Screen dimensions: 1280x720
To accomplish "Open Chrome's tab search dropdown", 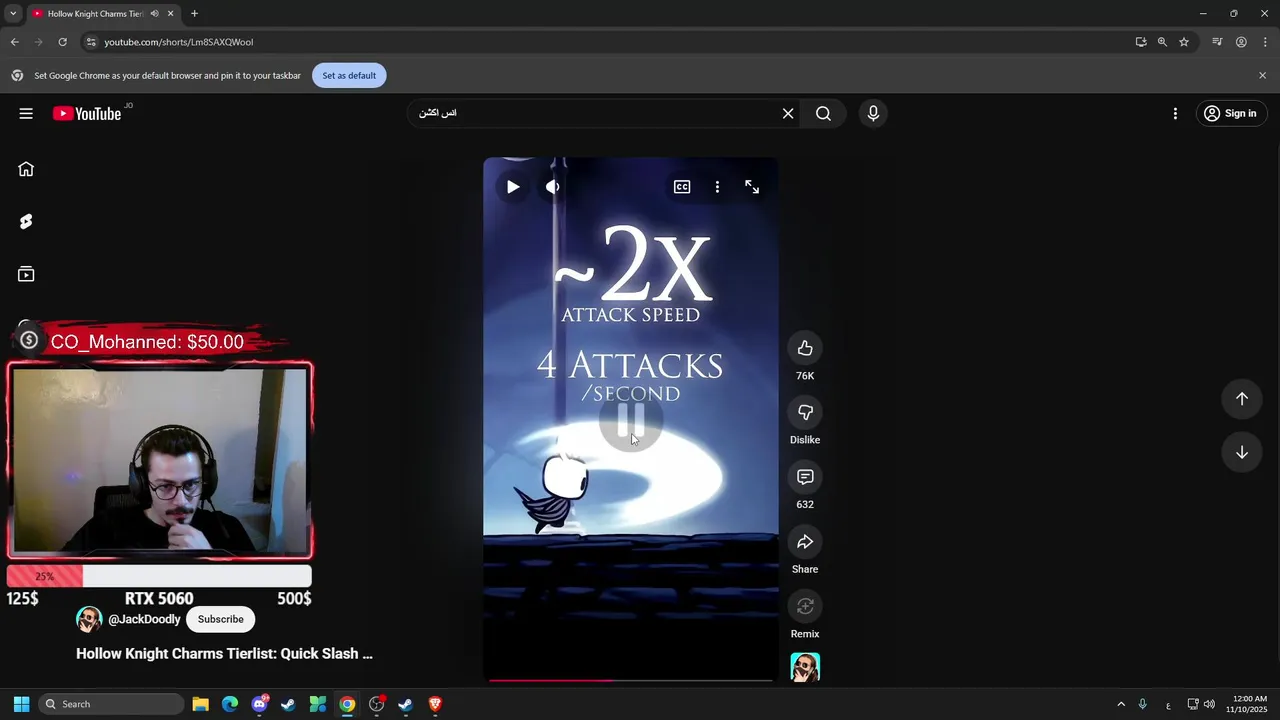I will point(13,13).
